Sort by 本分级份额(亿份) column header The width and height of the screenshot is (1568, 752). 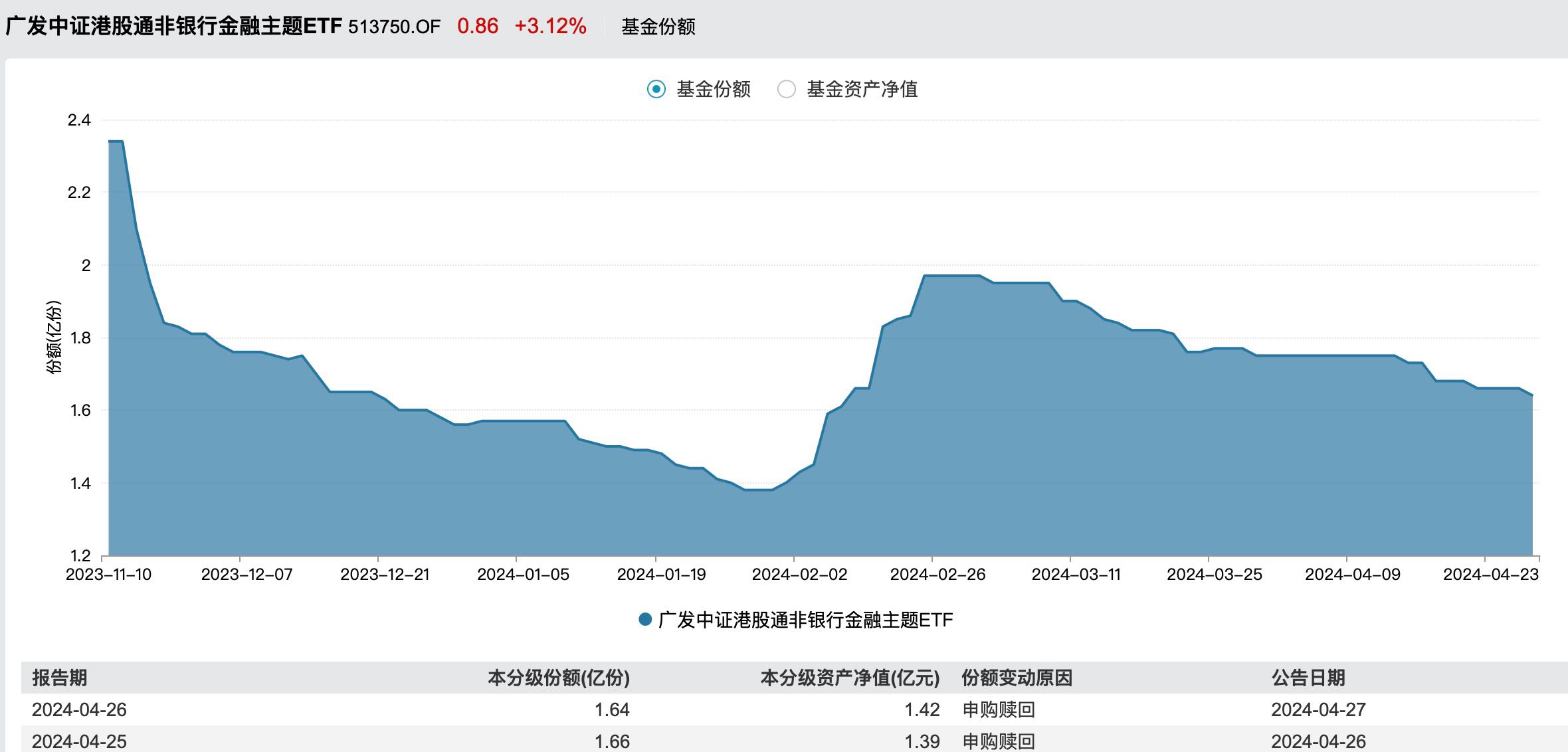point(559,678)
